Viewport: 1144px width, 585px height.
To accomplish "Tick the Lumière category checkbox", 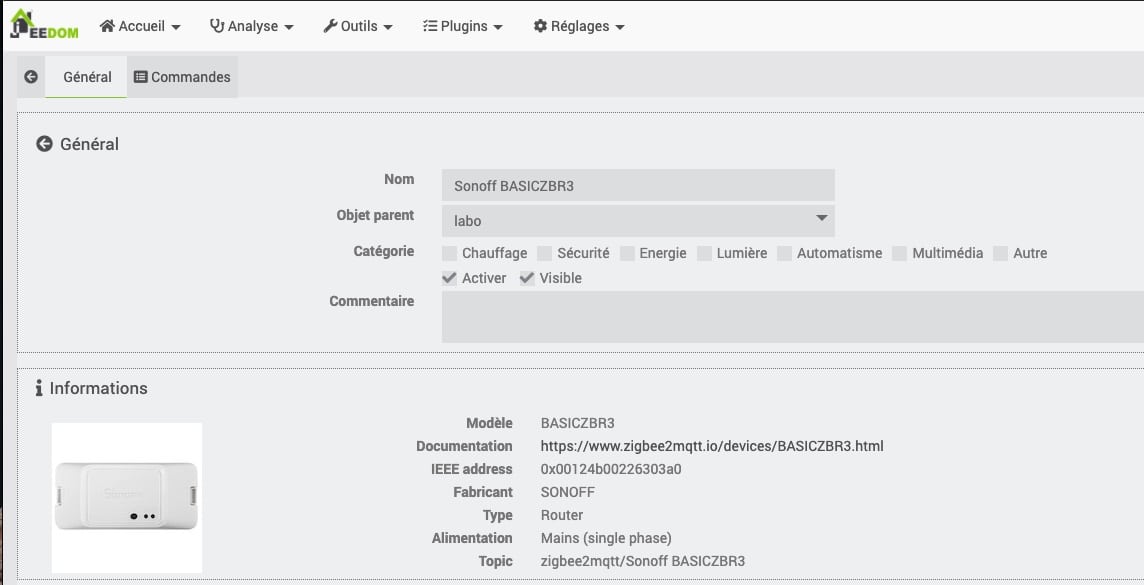I will (x=705, y=253).
